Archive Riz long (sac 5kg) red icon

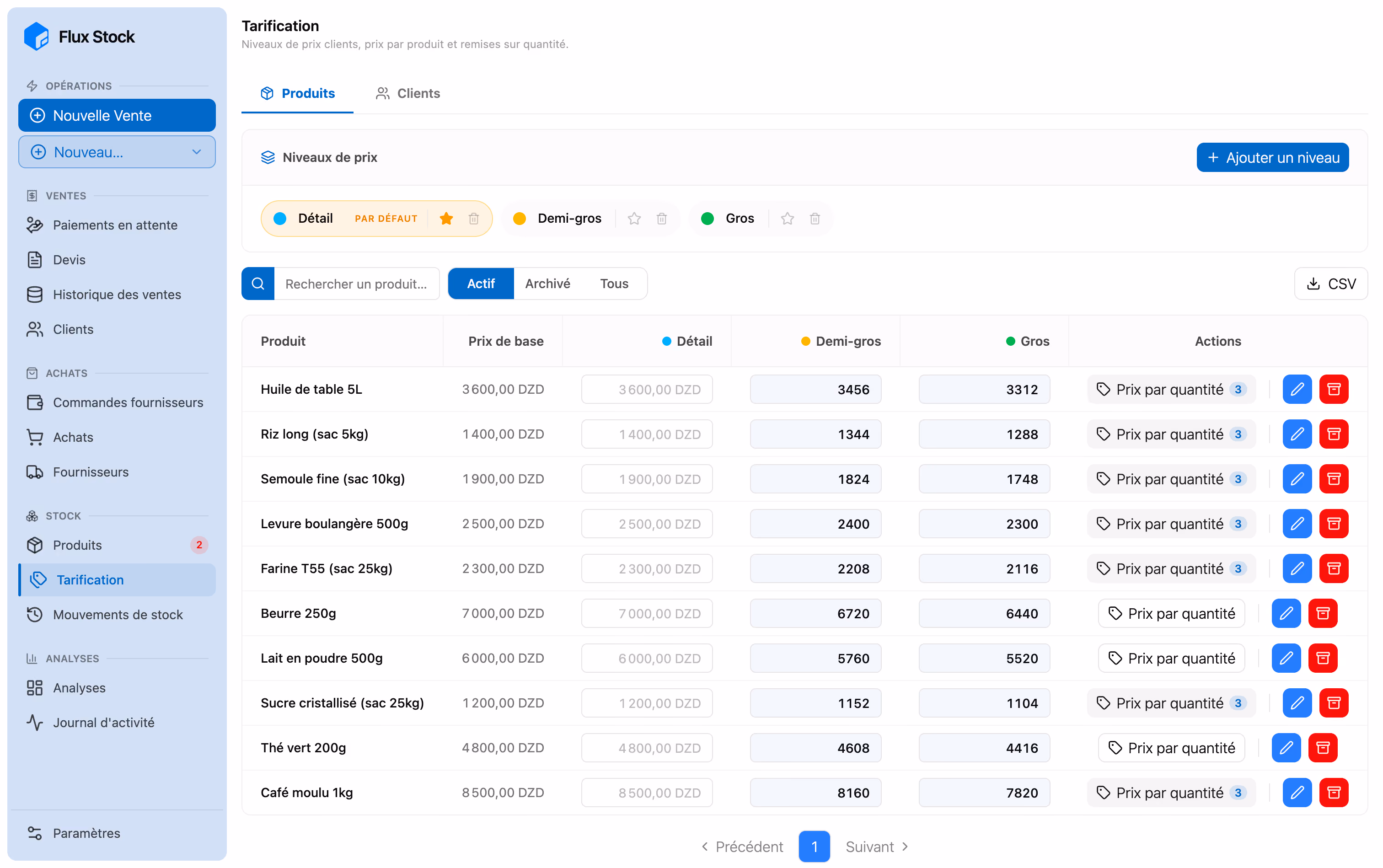(x=1334, y=434)
